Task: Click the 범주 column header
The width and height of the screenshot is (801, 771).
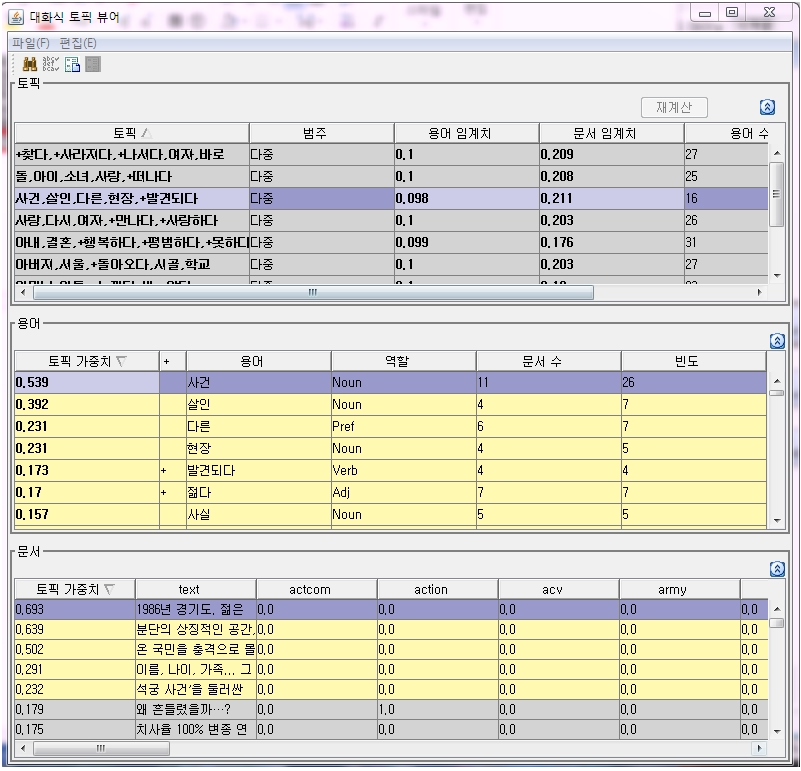Action: 321,133
